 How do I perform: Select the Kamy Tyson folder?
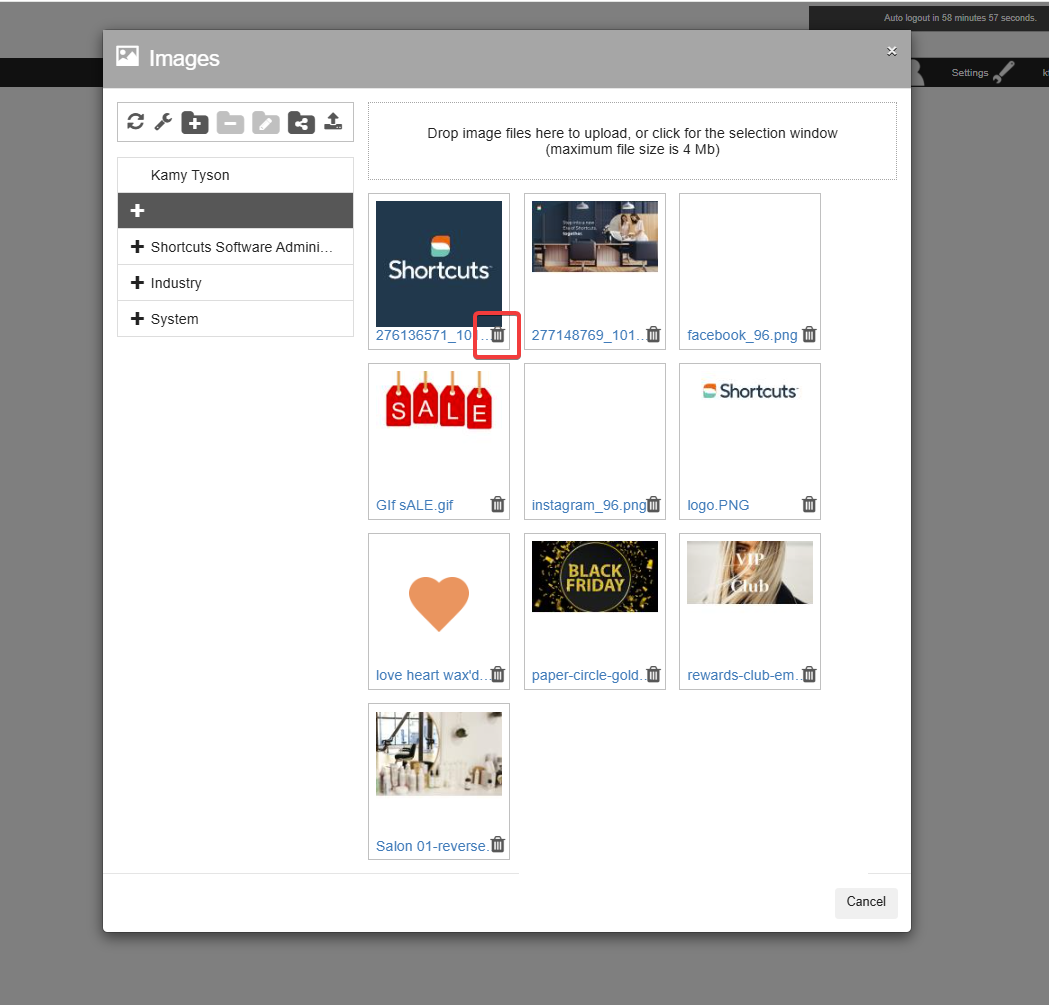(x=190, y=175)
